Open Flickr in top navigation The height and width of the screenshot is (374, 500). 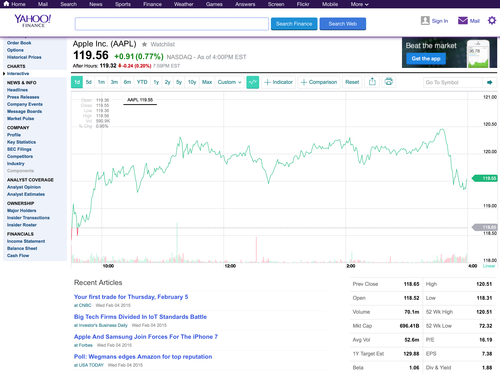pos(303,4)
